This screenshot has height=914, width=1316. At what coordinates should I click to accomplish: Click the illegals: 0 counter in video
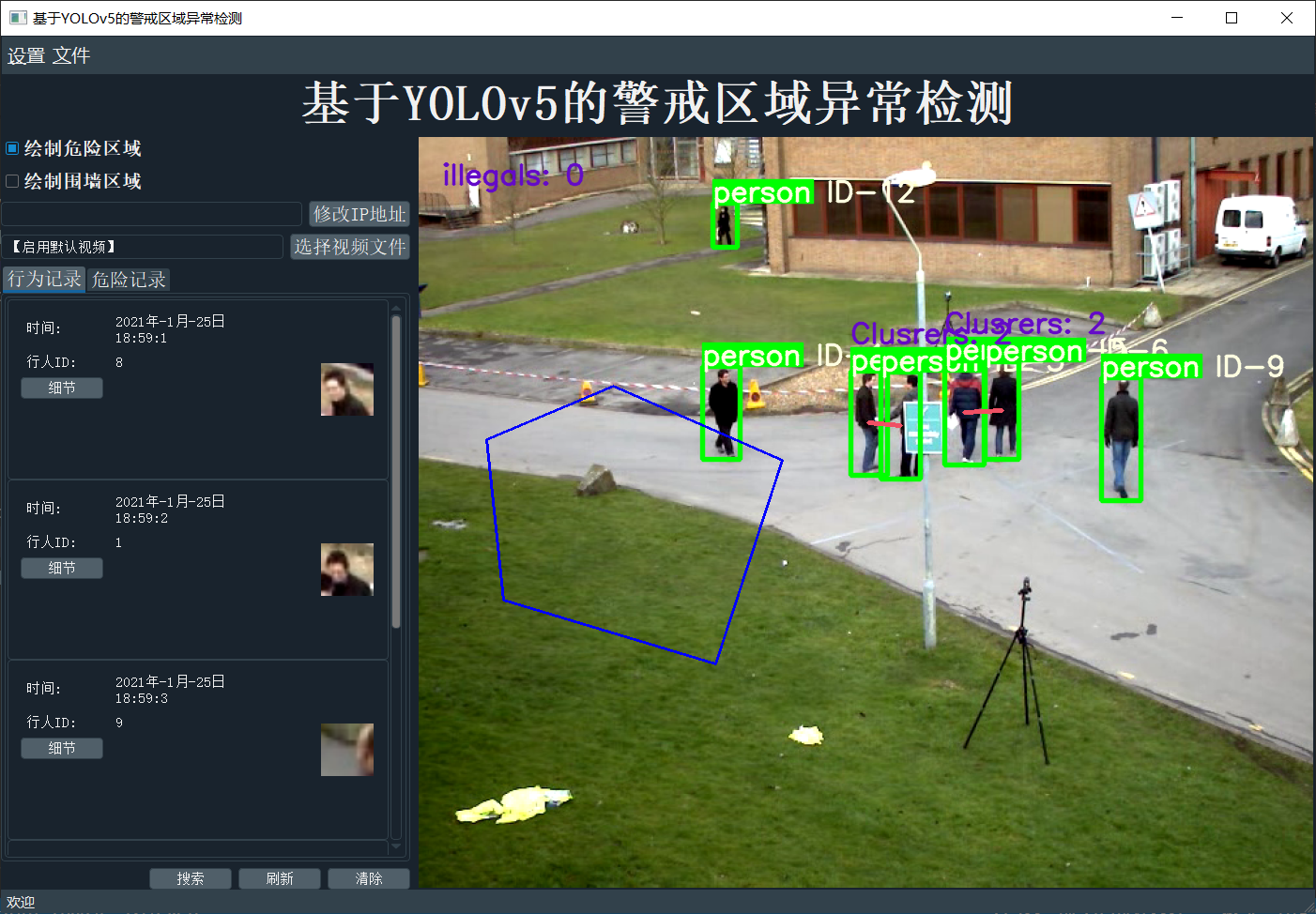click(x=513, y=175)
